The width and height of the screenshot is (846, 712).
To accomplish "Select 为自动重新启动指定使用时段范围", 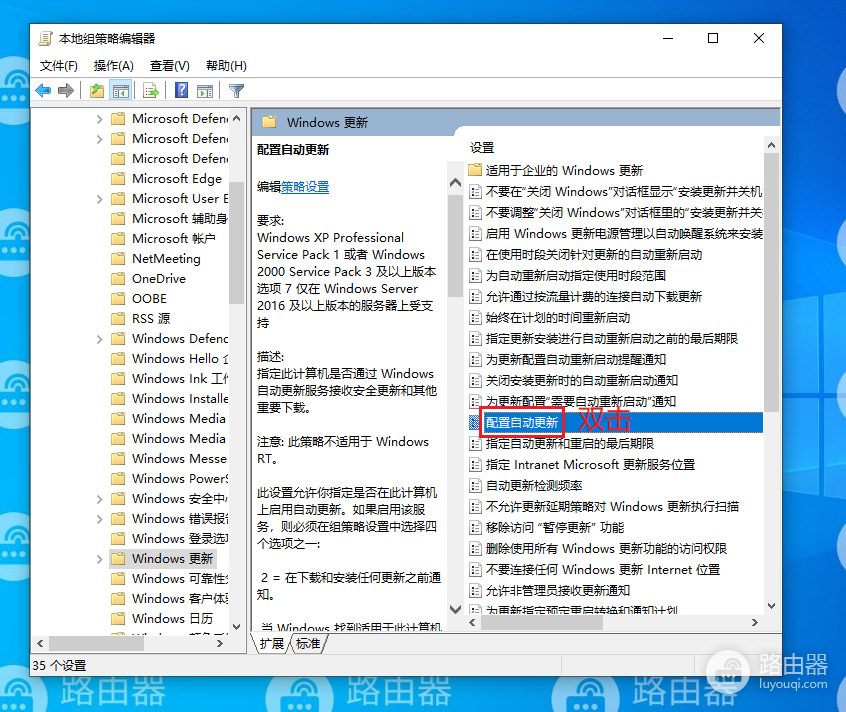I will click(x=576, y=276).
